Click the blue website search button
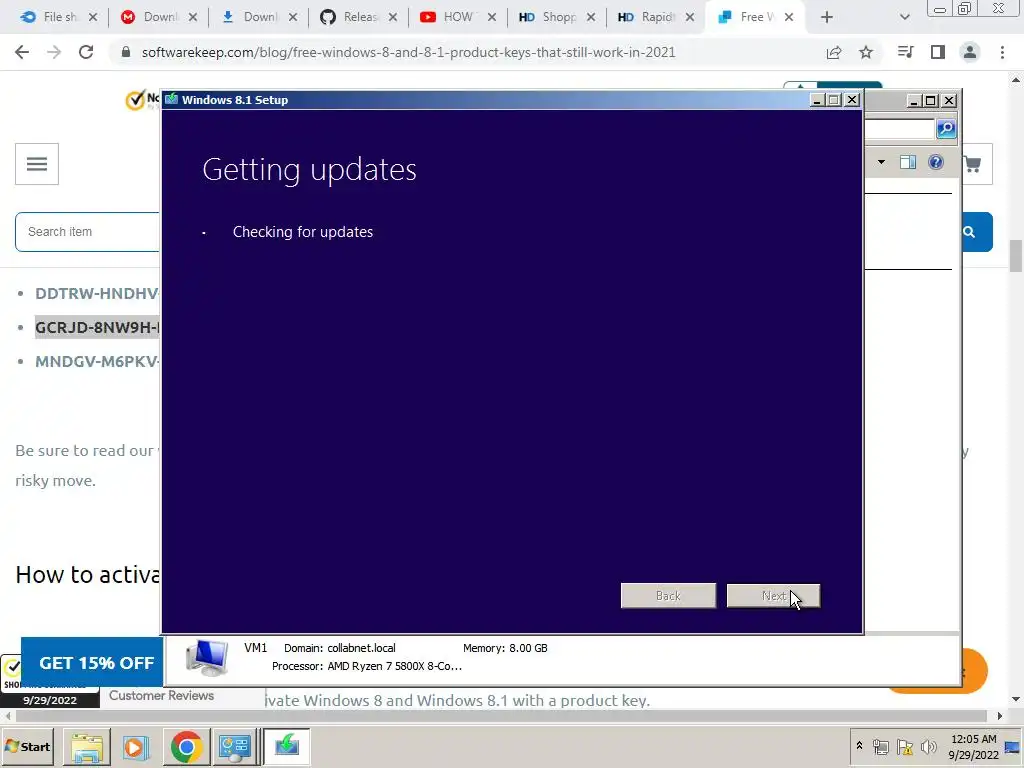Viewport: 1024px width, 768px height. tap(970, 232)
